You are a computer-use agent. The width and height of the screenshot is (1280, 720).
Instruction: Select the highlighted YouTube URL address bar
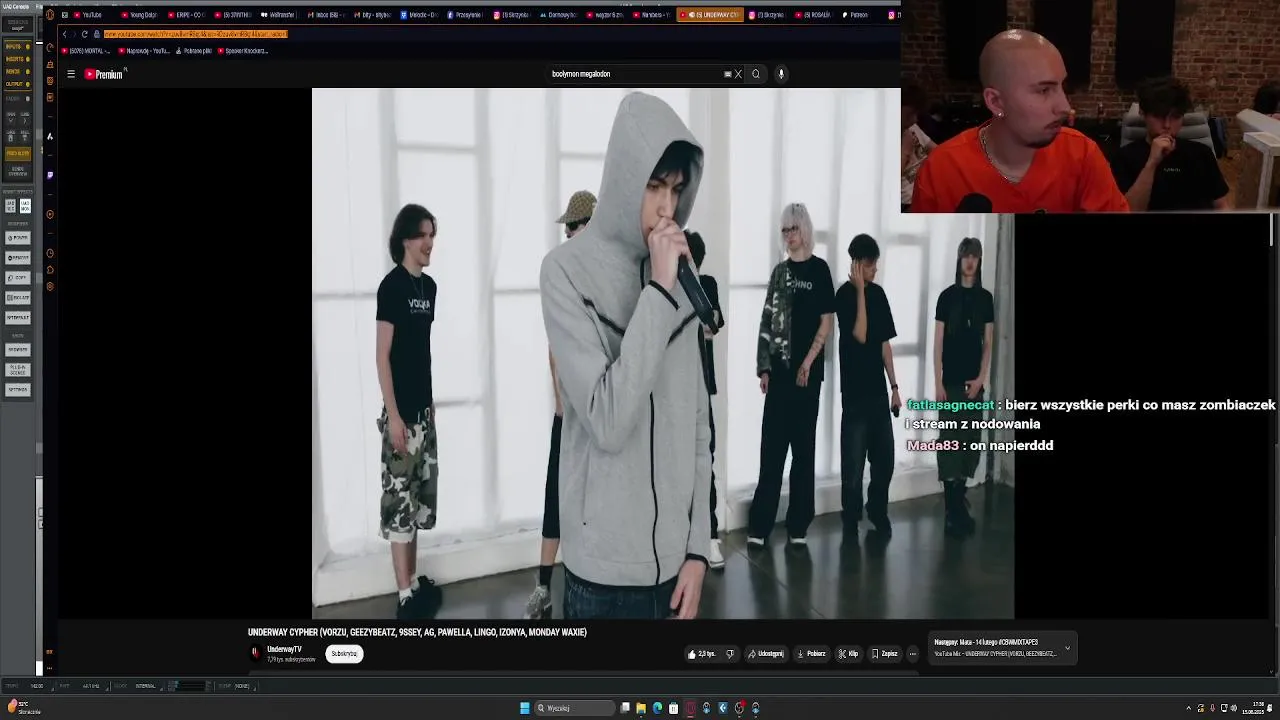[x=195, y=34]
